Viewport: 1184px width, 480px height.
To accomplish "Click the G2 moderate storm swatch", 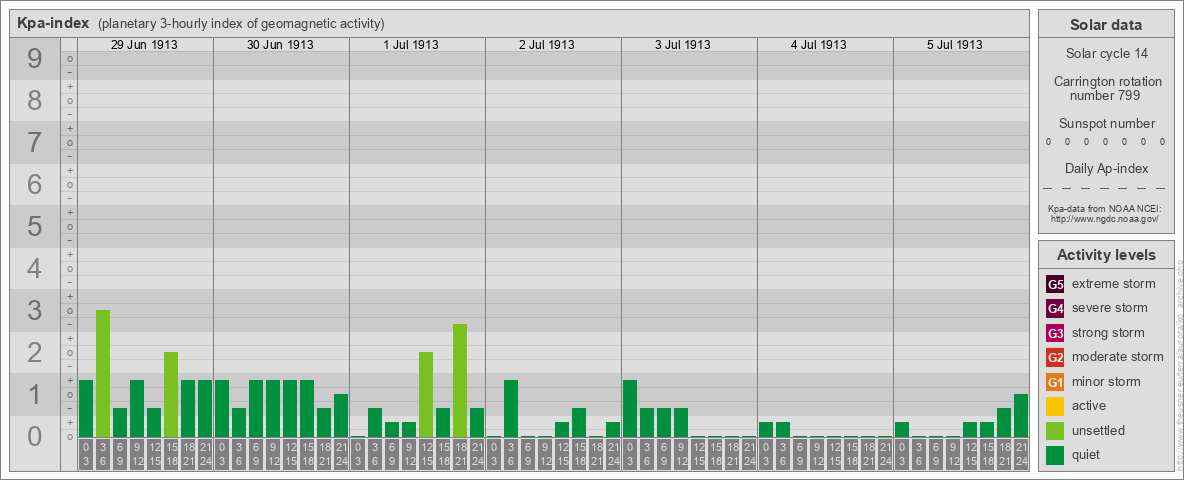I will coord(1055,357).
